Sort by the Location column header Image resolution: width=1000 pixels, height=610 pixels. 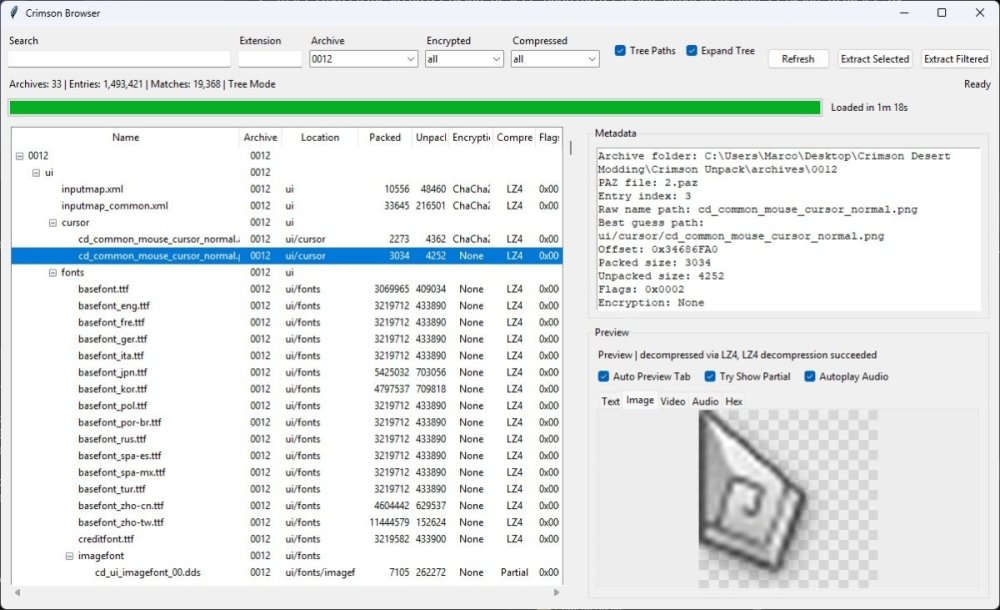tap(320, 137)
